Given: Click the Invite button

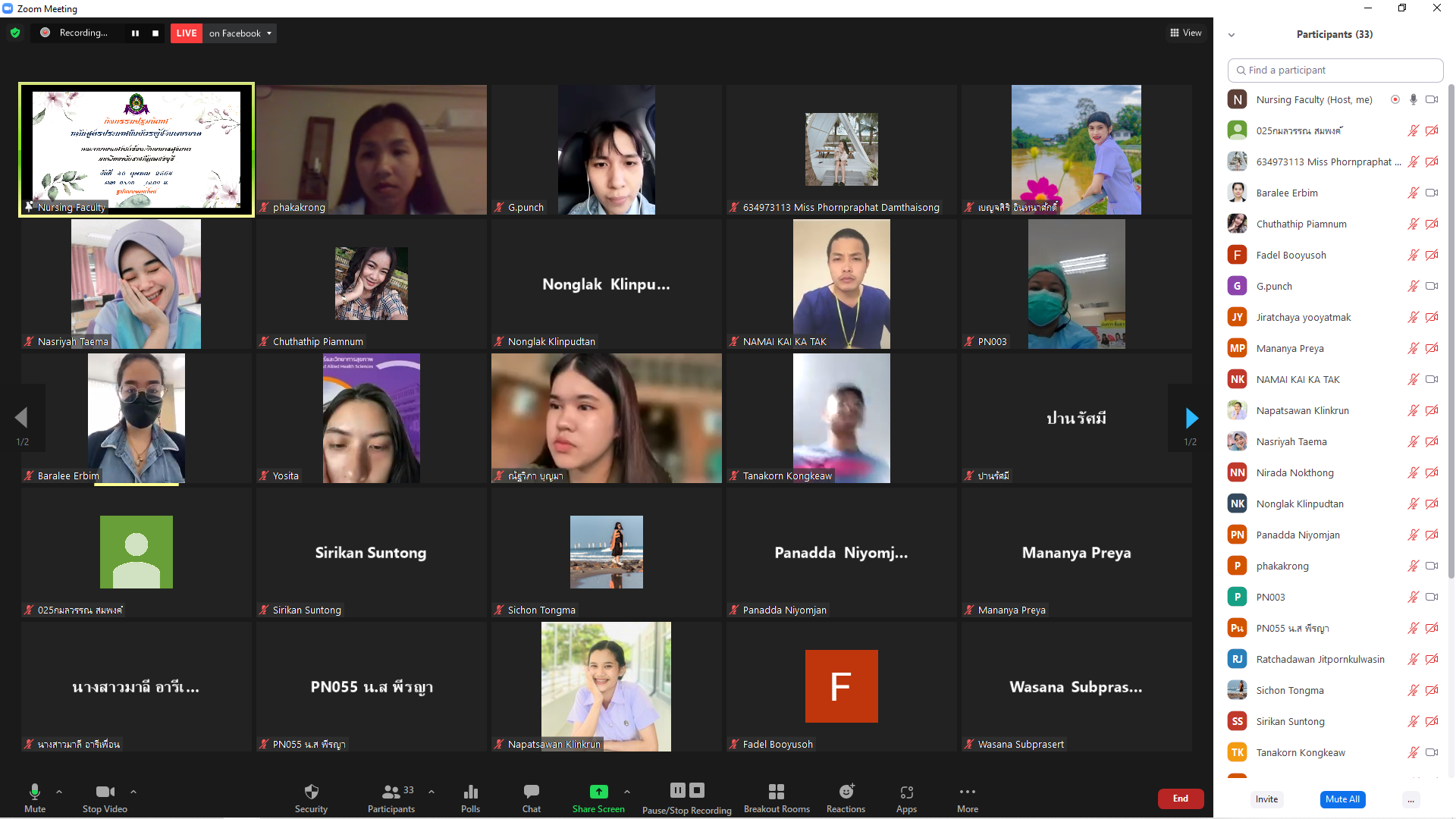Looking at the screenshot, I should (1266, 799).
